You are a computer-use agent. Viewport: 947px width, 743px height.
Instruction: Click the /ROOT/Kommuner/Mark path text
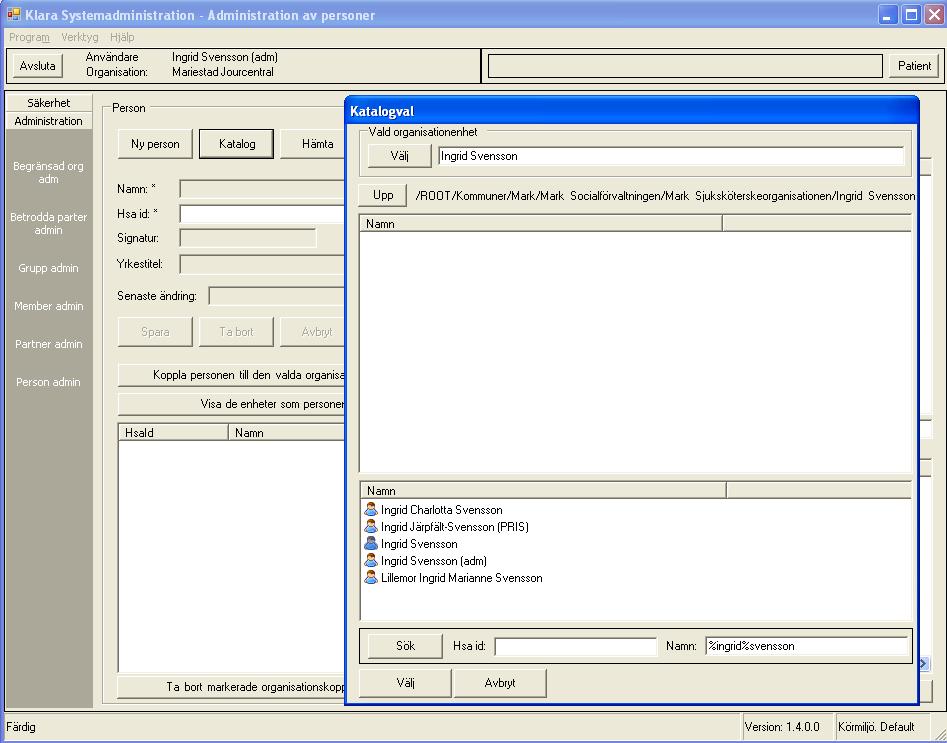[x=665, y=196]
